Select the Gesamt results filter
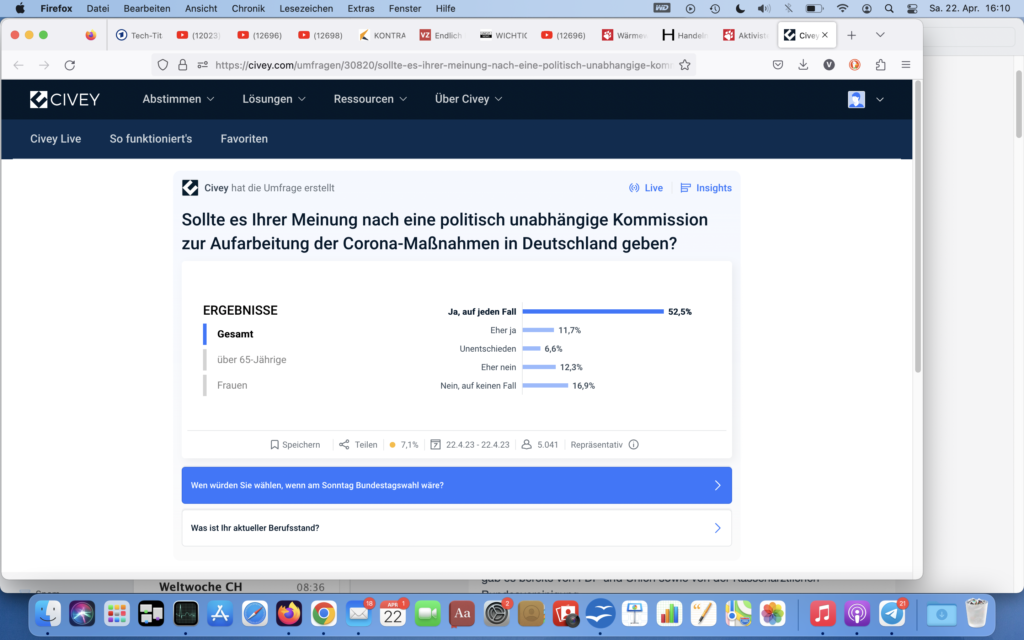 (235, 334)
